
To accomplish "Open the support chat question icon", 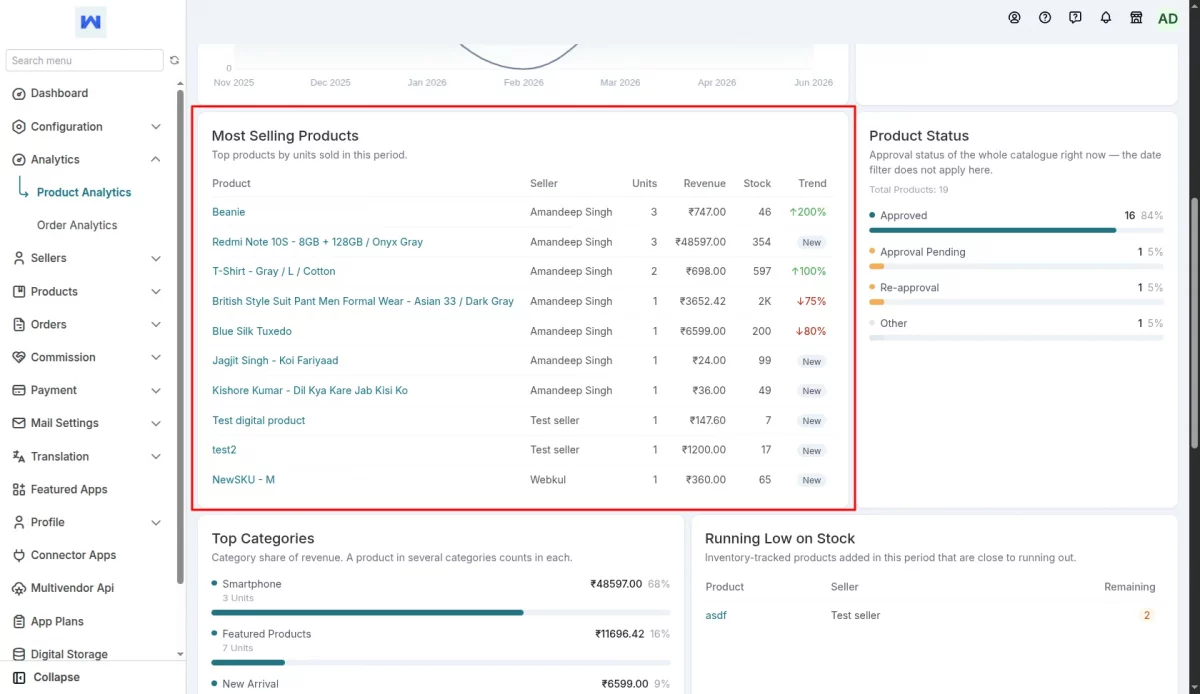I will 1075,18.
